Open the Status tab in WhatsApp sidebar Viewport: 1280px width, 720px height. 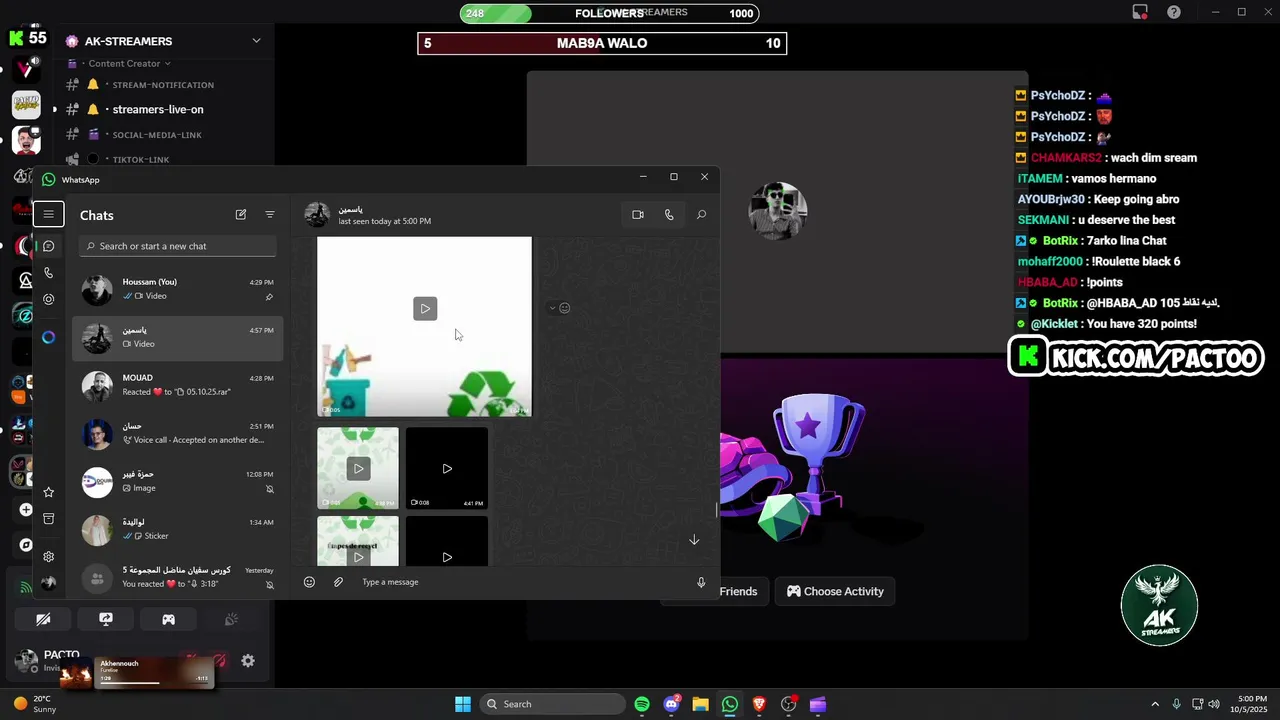coord(48,299)
